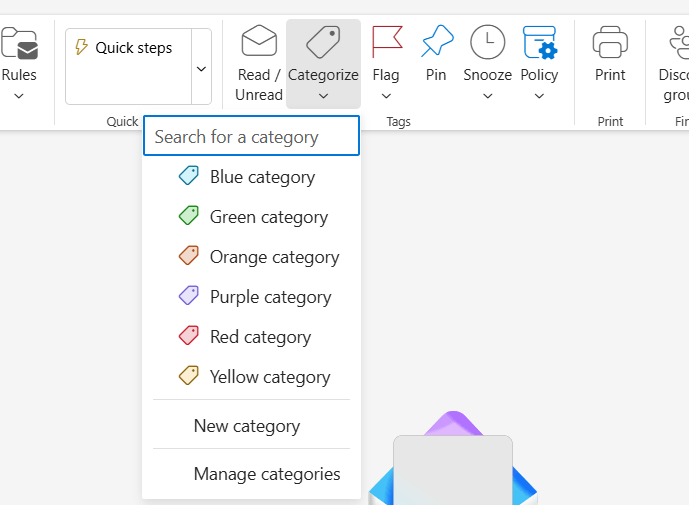Click the yellow tag icon
The width and height of the screenshot is (689, 505).
(189, 375)
